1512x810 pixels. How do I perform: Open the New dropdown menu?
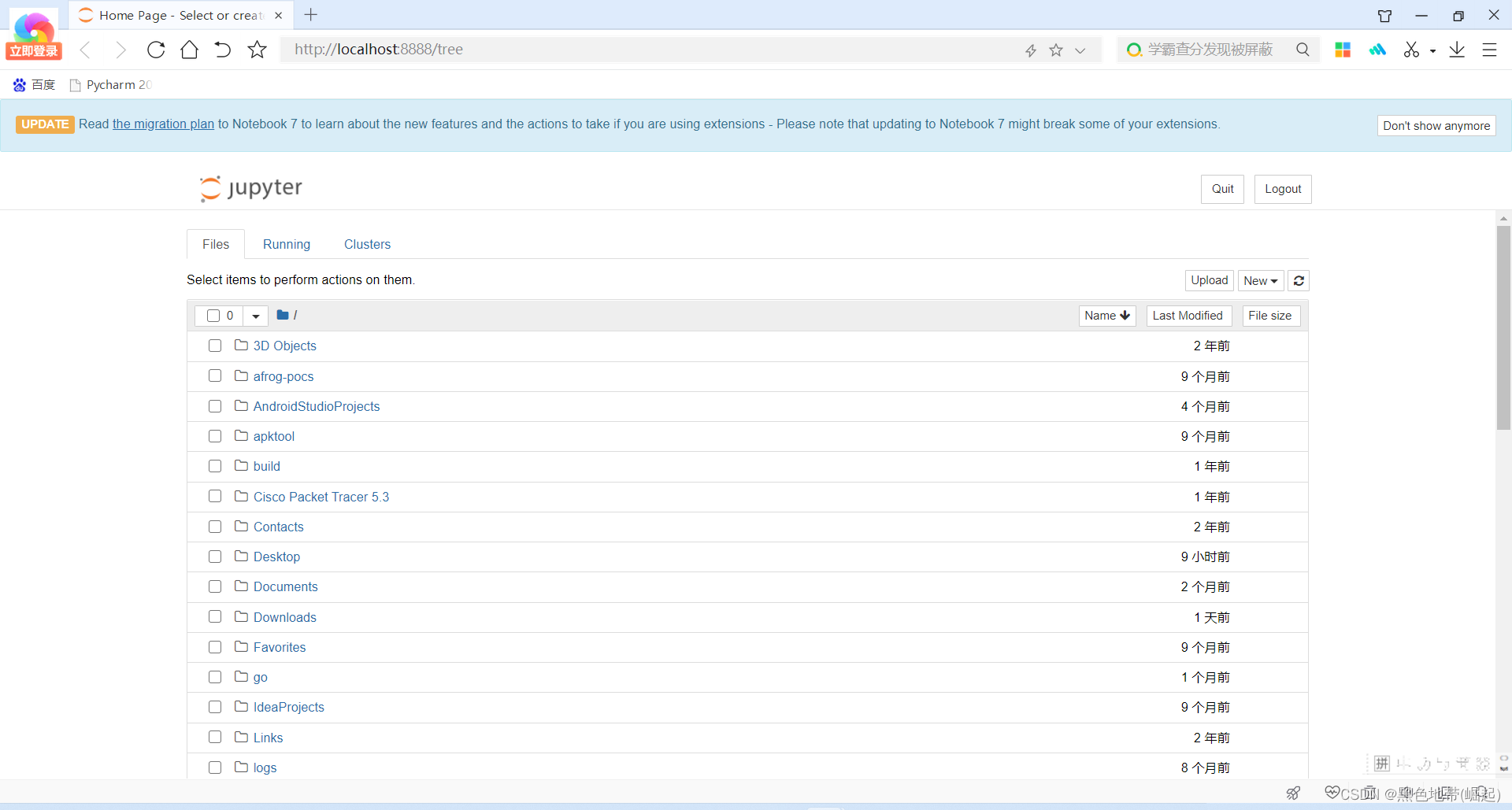pos(1261,280)
